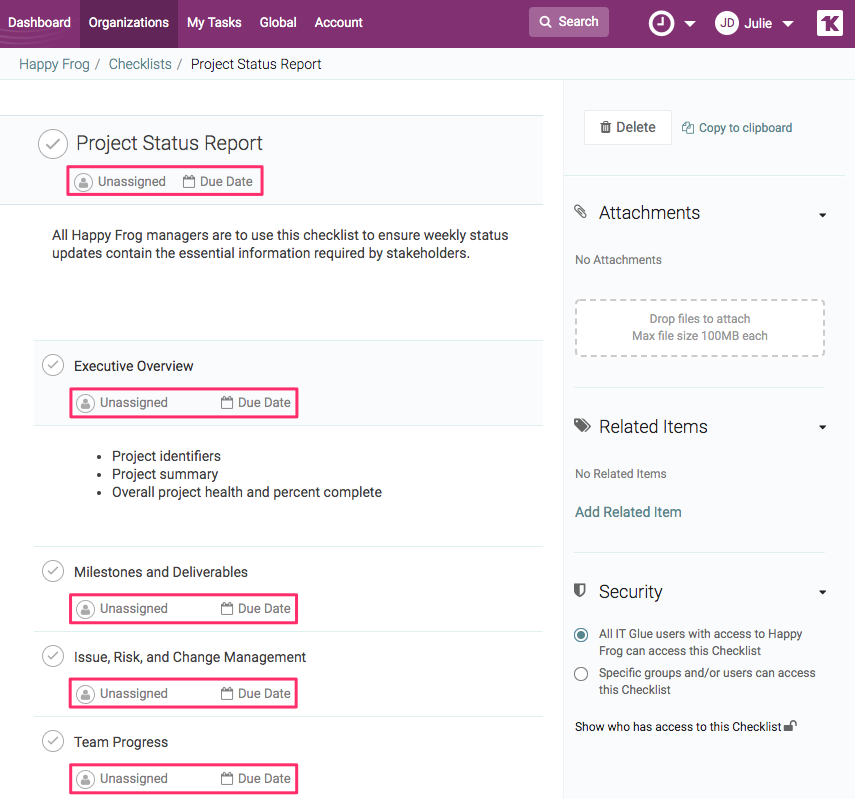Click the lock icon beside Show who has access
855x799 pixels.
click(790, 726)
